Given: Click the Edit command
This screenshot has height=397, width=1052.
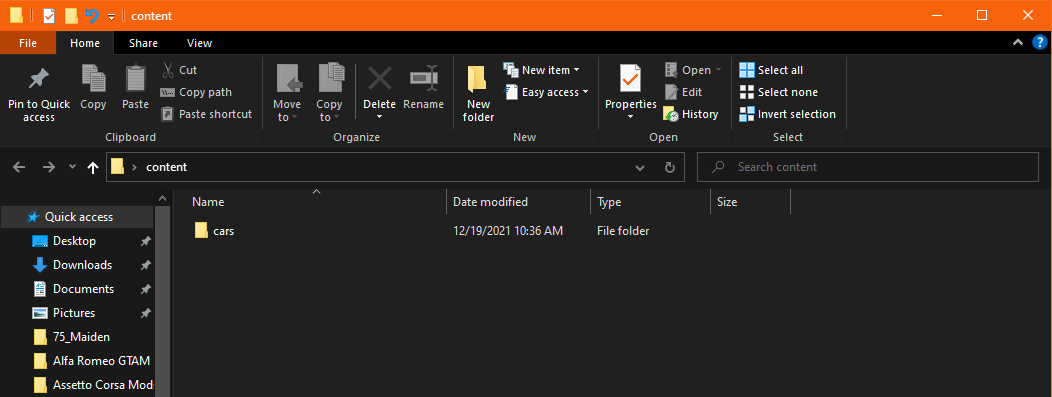Looking at the screenshot, I should click(x=683, y=92).
